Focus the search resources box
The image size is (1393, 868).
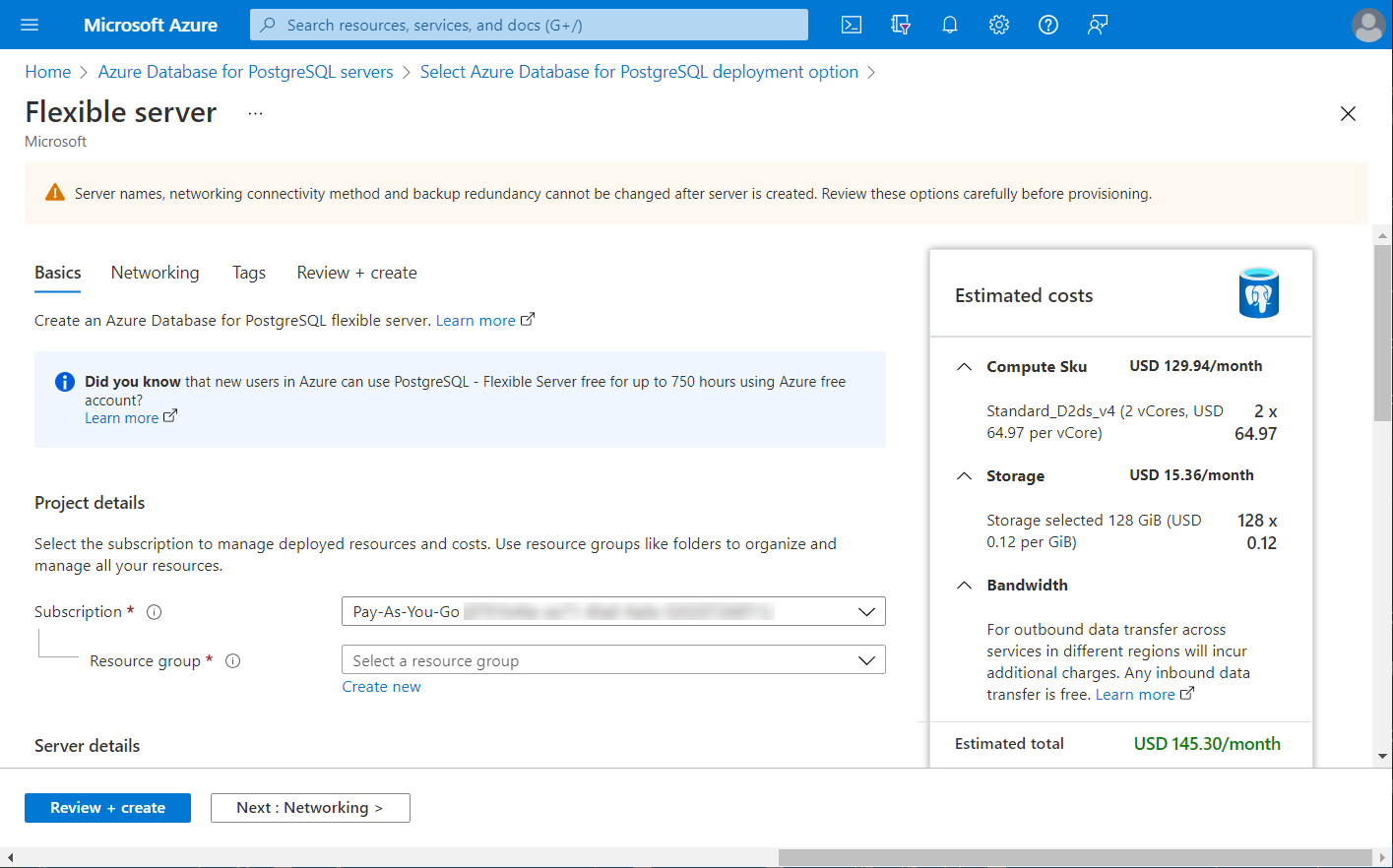click(529, 25)
